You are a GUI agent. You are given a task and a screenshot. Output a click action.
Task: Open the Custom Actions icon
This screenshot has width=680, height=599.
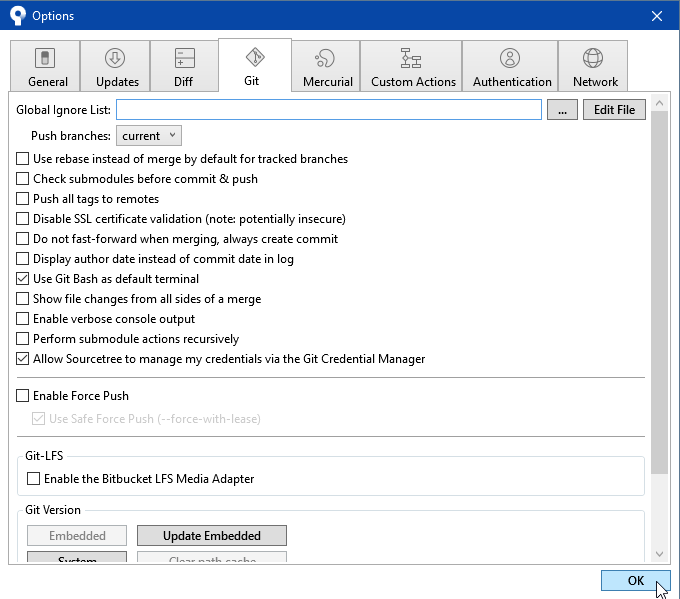tap(411, 58)
